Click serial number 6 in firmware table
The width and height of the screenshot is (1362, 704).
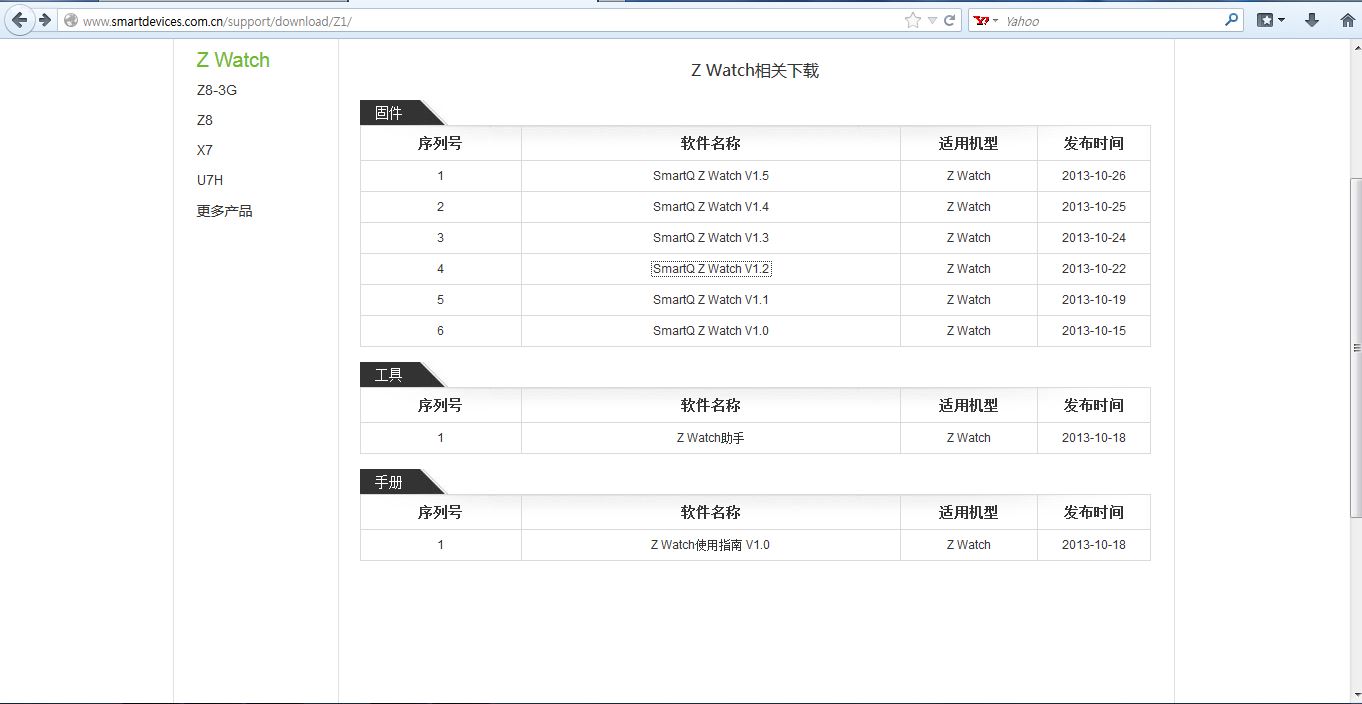[x=440, y=331]
